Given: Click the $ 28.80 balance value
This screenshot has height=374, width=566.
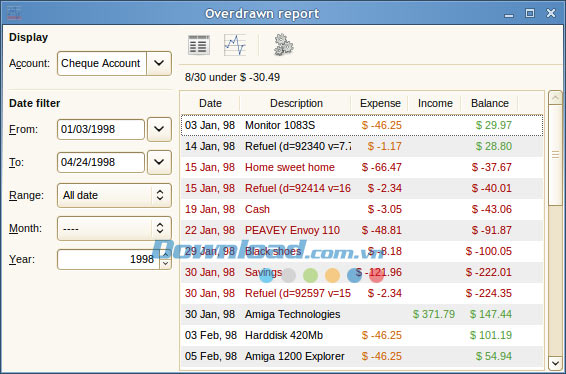Looking at the screenshot, I should pyautogui.click(x=494, y=146).
